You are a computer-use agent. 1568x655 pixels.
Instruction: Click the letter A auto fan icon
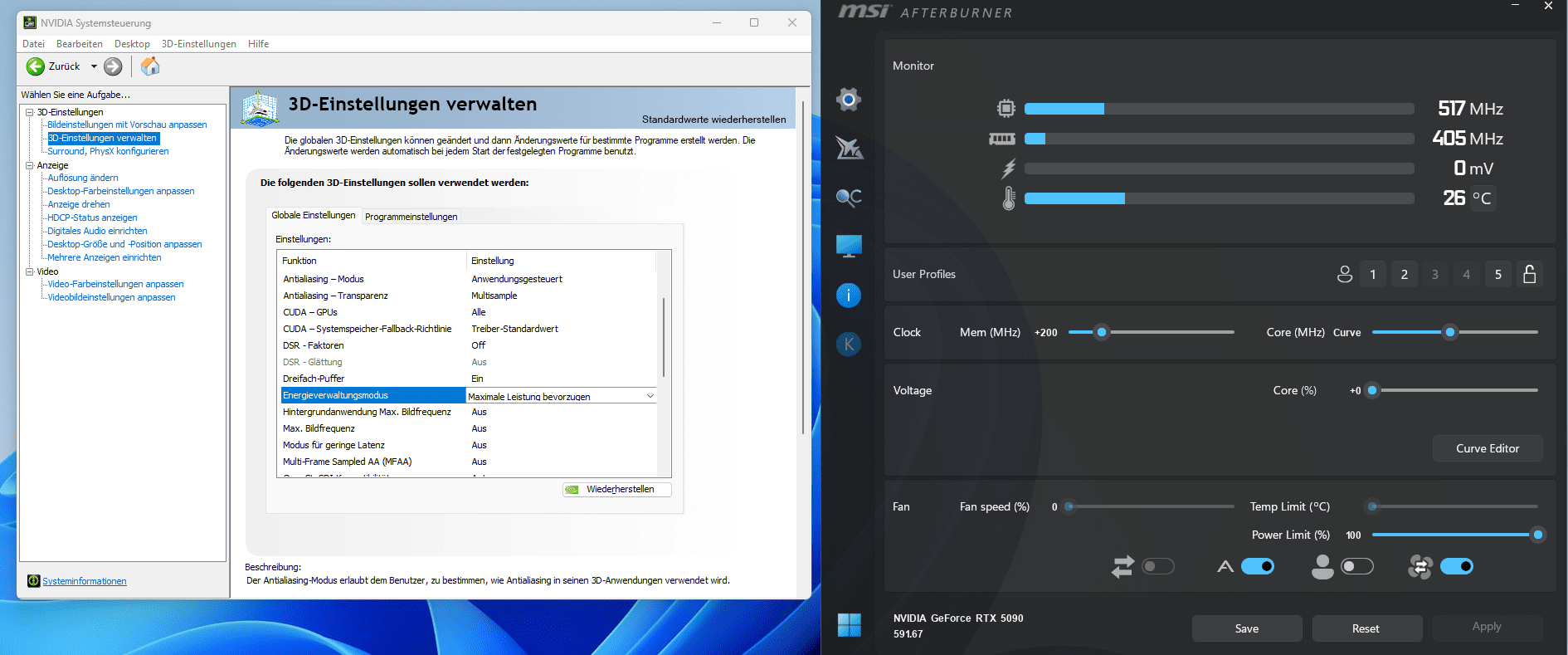pyautogui.click(x=1225, y=567)
